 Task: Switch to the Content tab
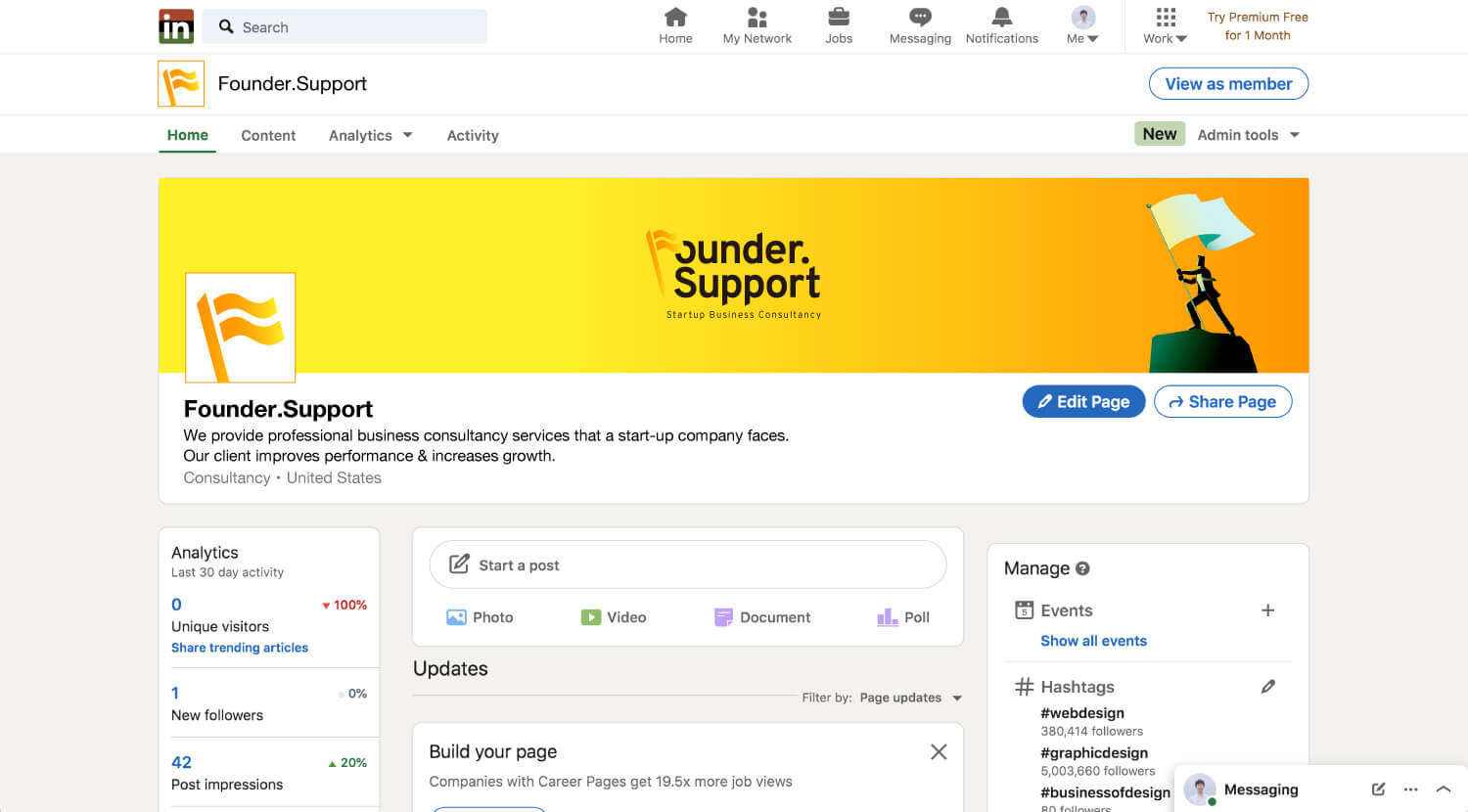click(x=268, y=136)
